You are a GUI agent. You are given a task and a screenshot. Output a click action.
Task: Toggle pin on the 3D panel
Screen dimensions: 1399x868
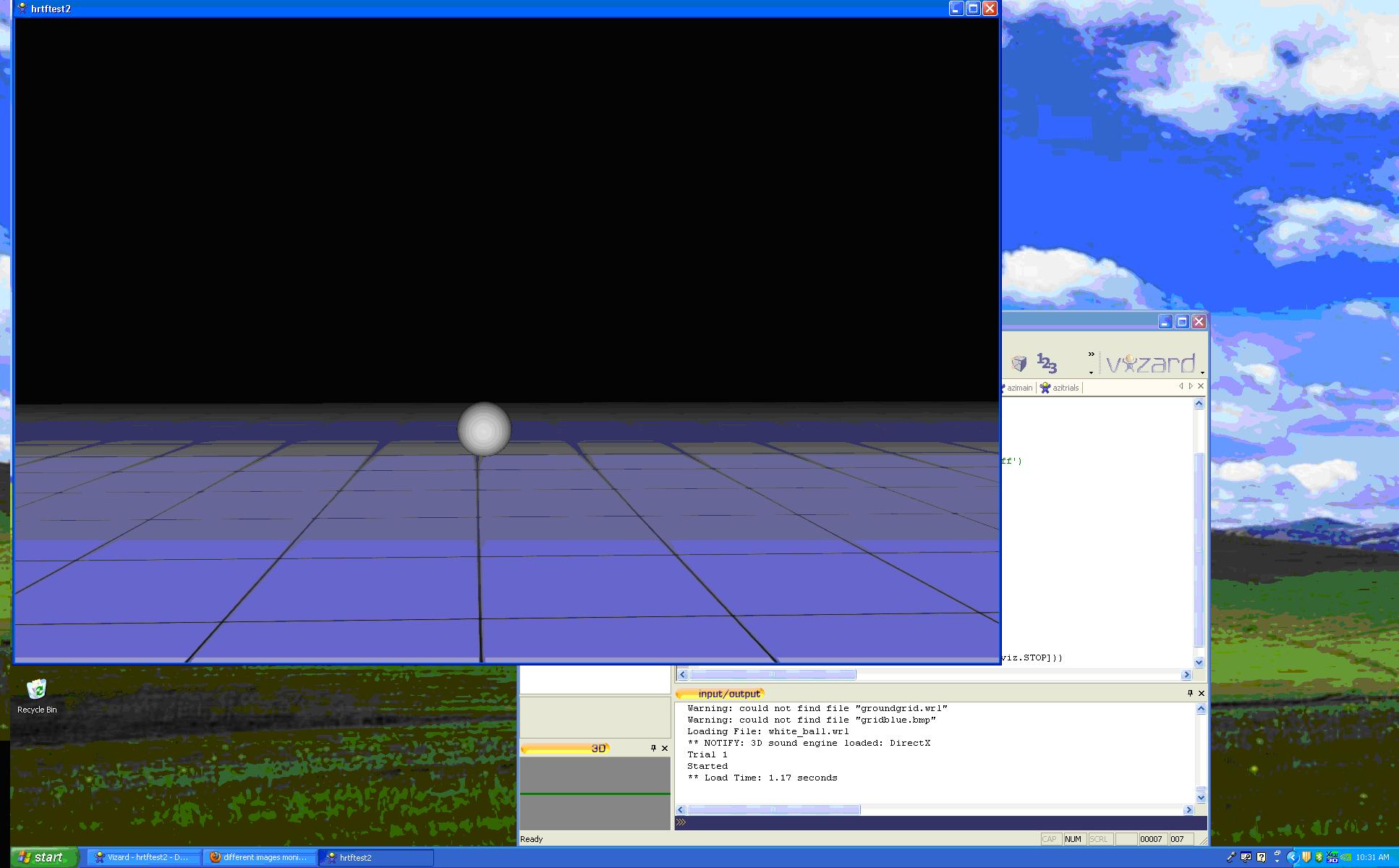(x=653, y=748)
